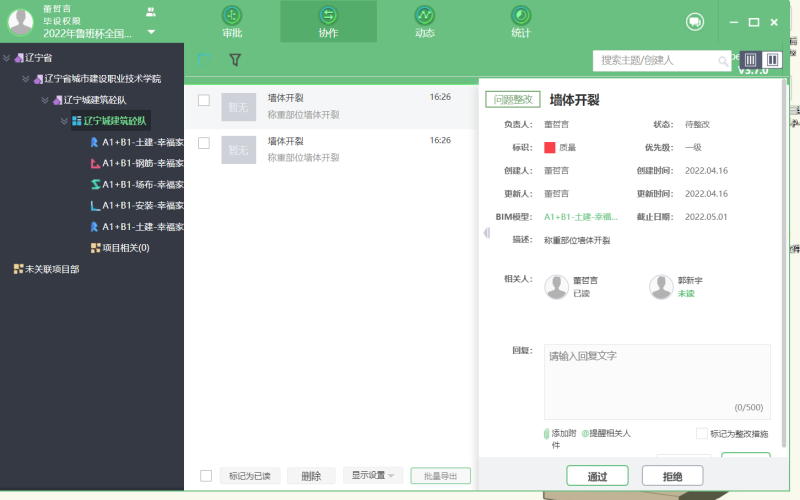Click the @提醒相关人 mention link

coord(607,433)
